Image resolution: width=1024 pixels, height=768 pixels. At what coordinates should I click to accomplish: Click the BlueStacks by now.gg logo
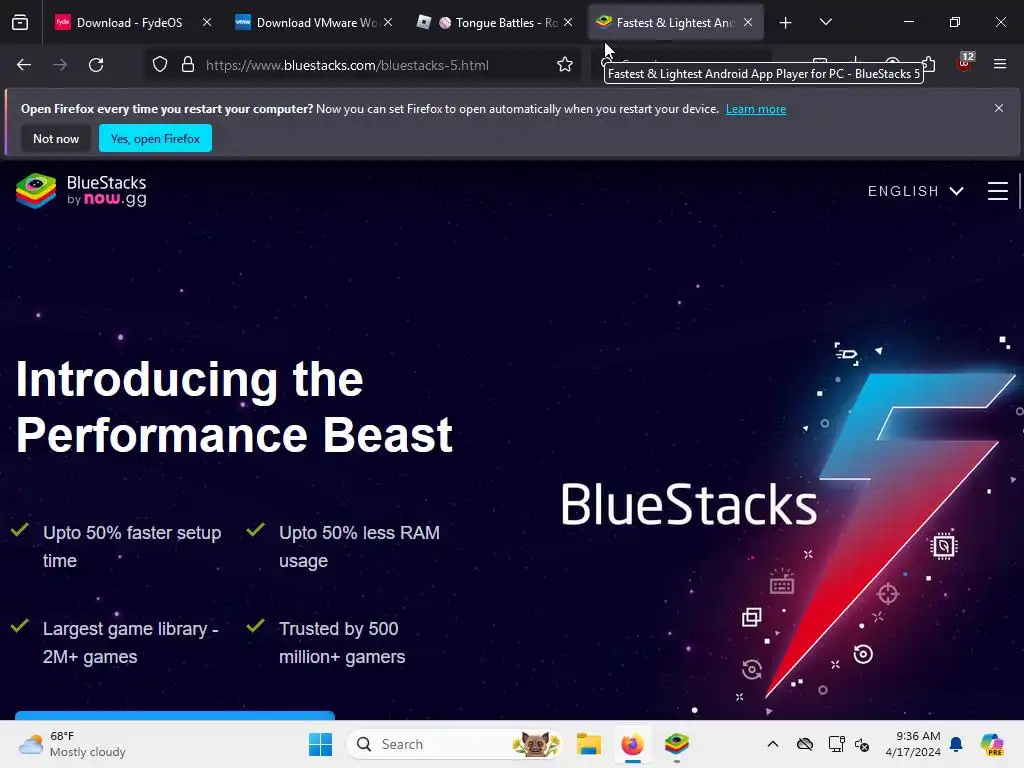(x=81, y=191)
